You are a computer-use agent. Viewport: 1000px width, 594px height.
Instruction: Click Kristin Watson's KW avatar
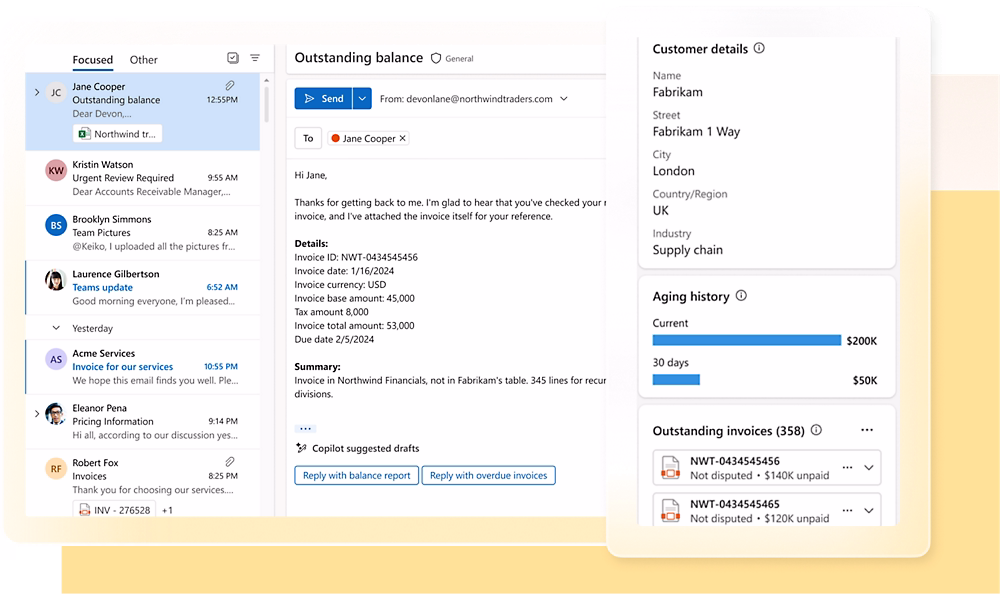point(56,170)
